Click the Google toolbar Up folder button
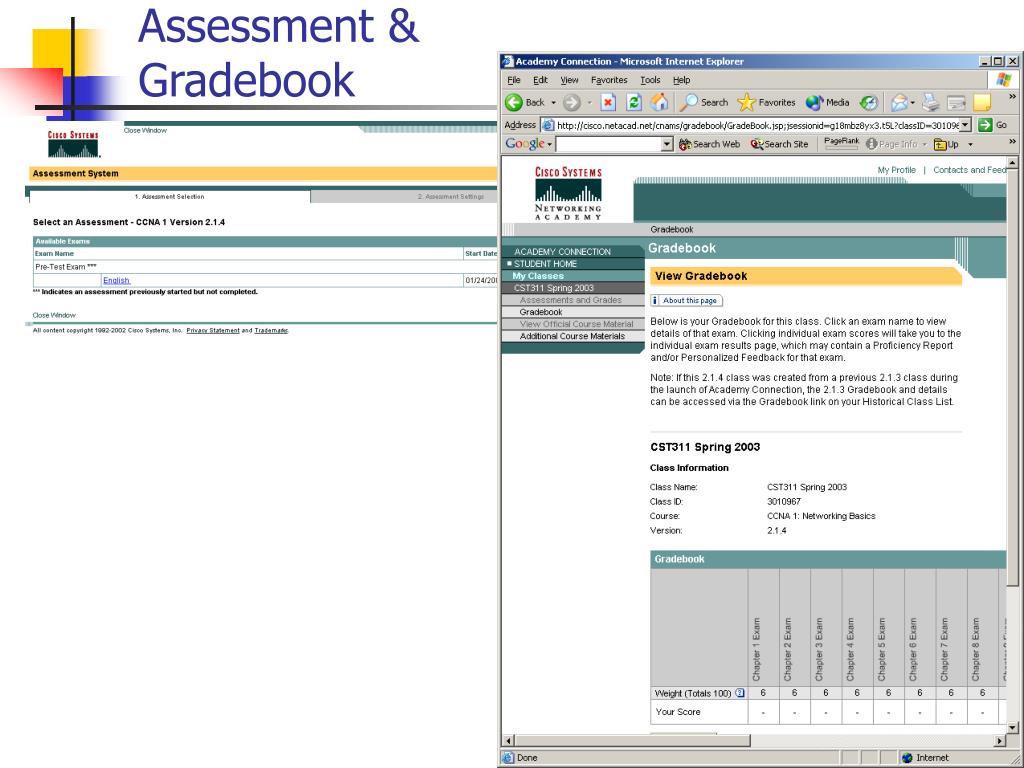The width and height of the screenshot is (1024, 768). 946,144
